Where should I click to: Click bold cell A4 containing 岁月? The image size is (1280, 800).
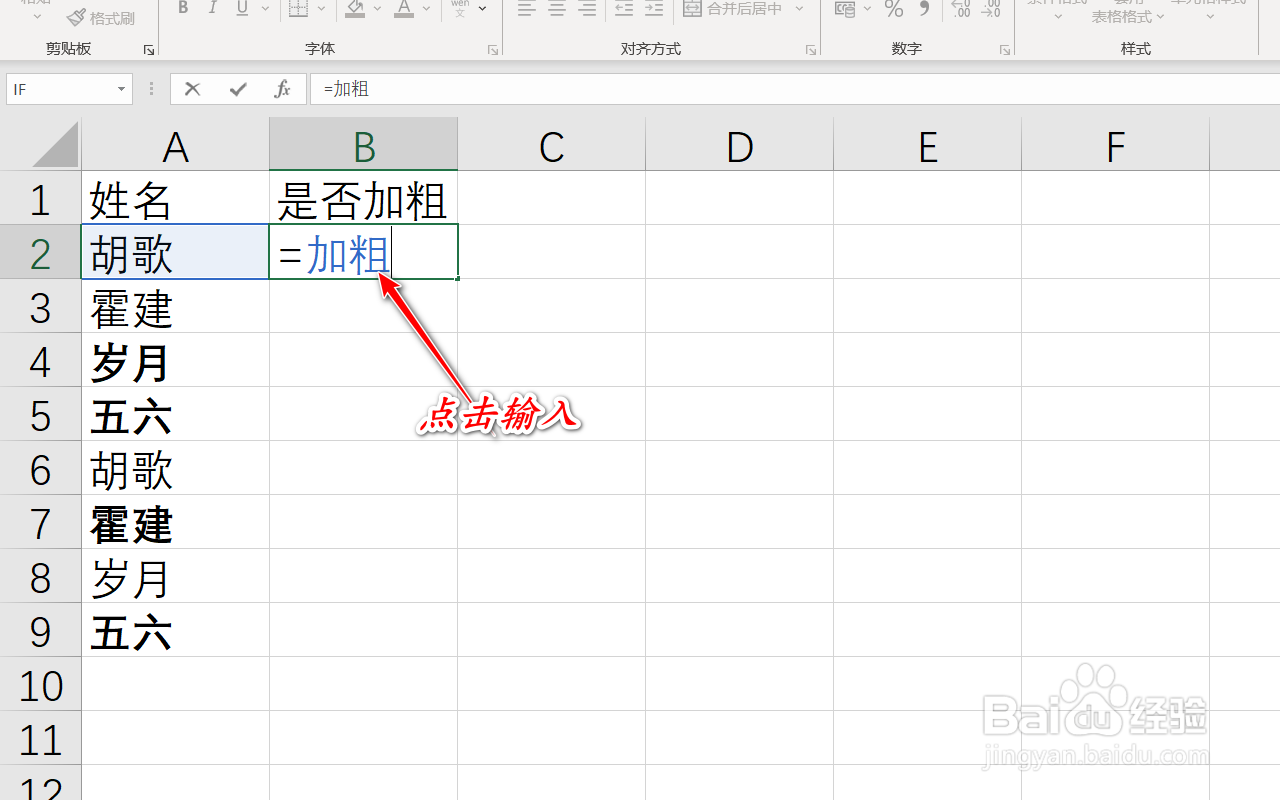point(176,360)
